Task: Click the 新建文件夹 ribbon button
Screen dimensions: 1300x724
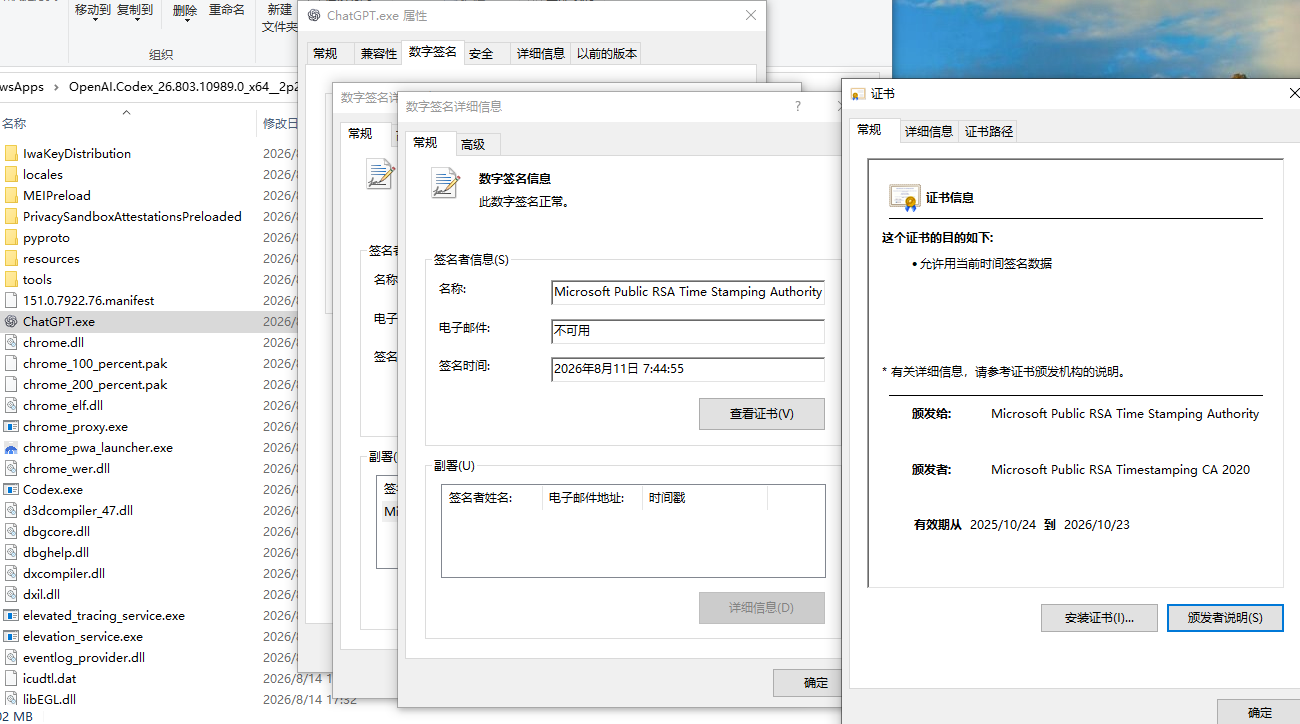Action: [x=280, y=18]
